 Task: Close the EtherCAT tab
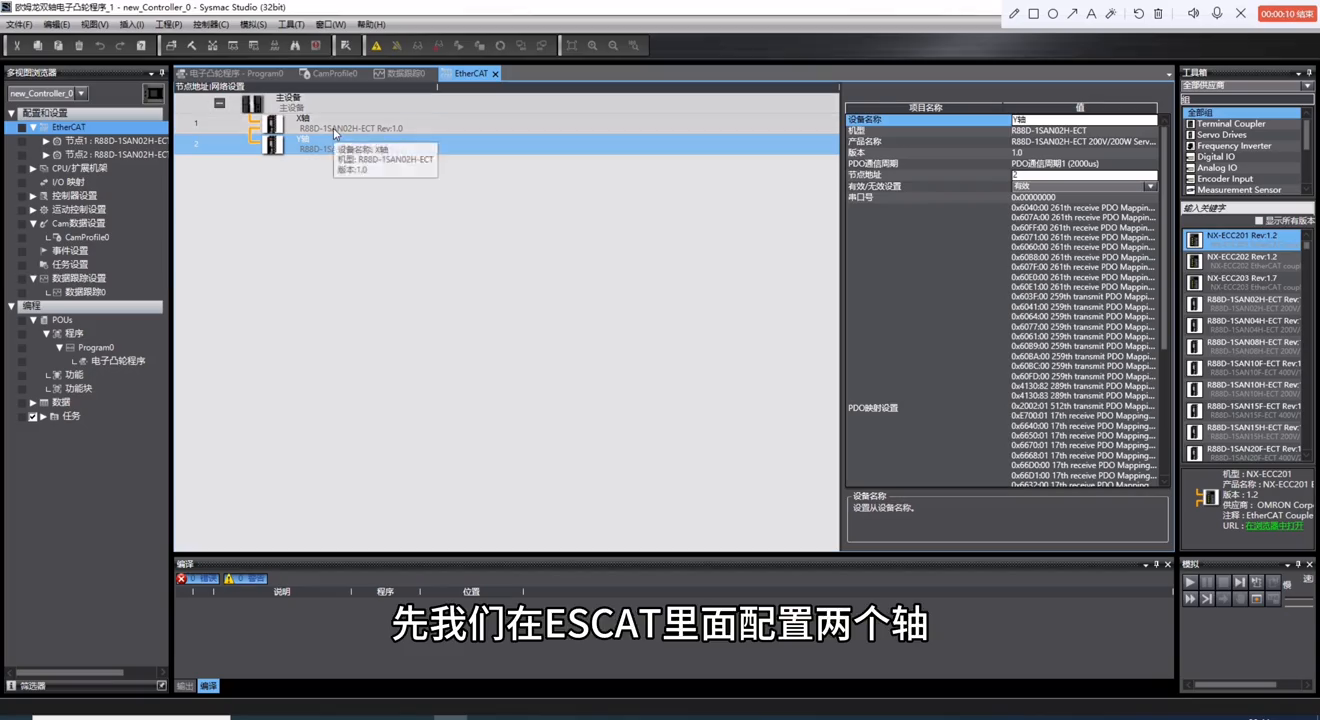pos(495,74)
